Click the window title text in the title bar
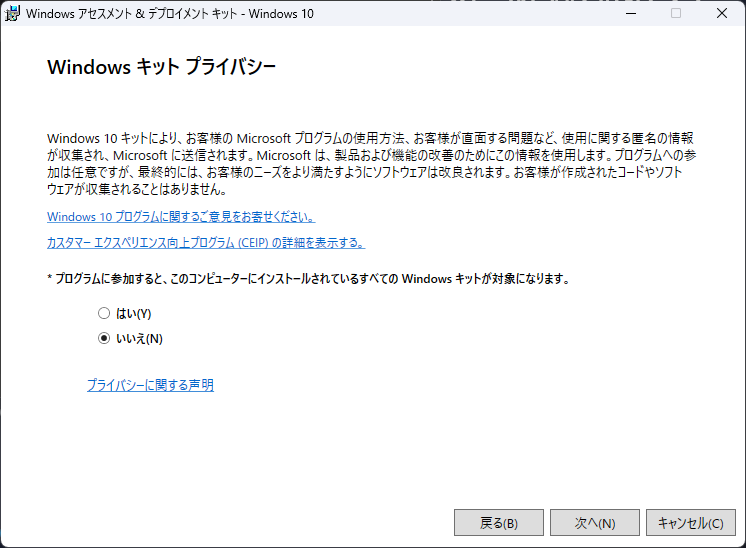 (x=170, y=14)
